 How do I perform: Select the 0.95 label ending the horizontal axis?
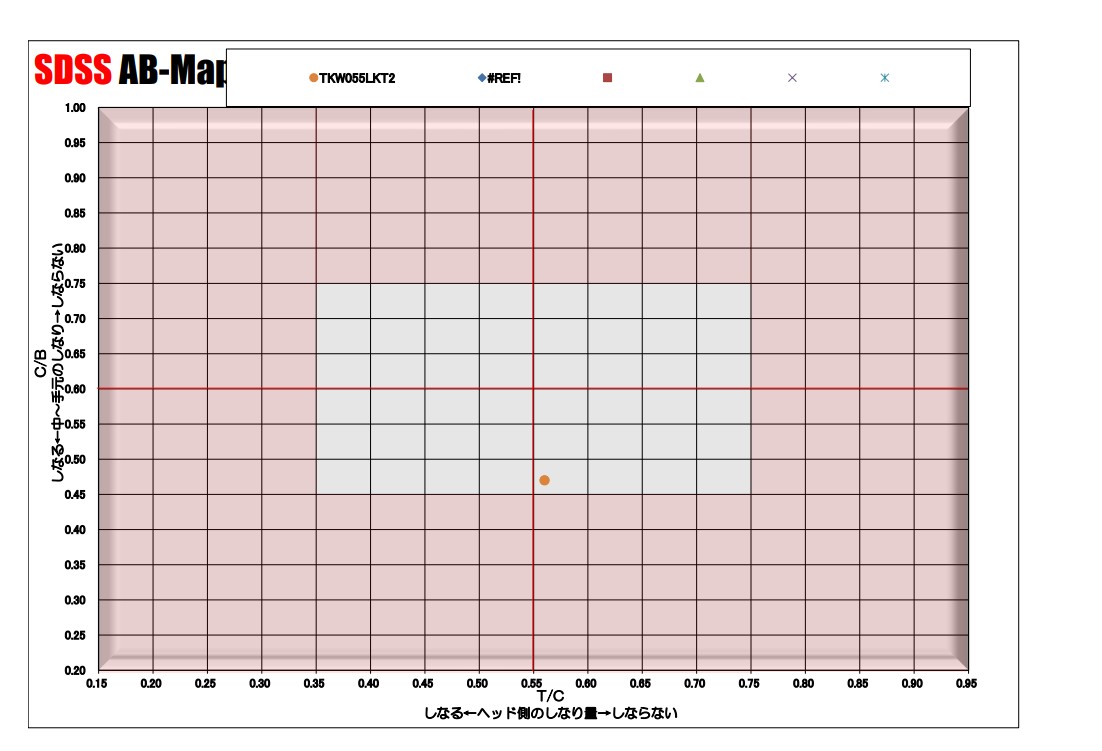pyautogui.click(x=966, y=683)
